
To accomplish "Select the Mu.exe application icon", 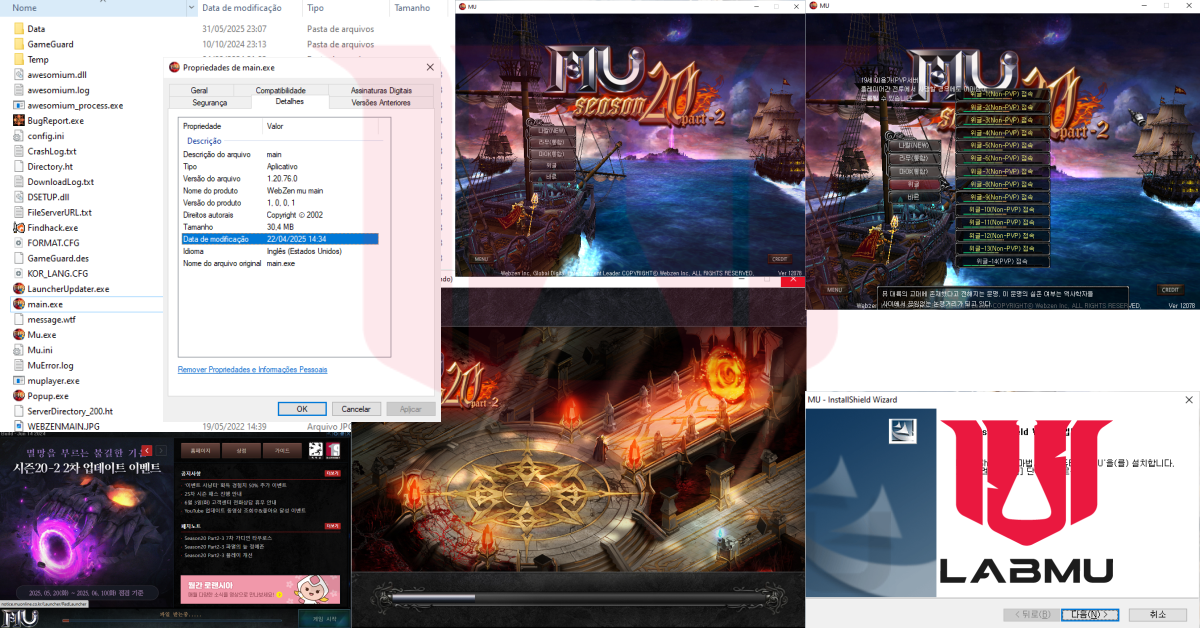I will click(x=19, y=335).
